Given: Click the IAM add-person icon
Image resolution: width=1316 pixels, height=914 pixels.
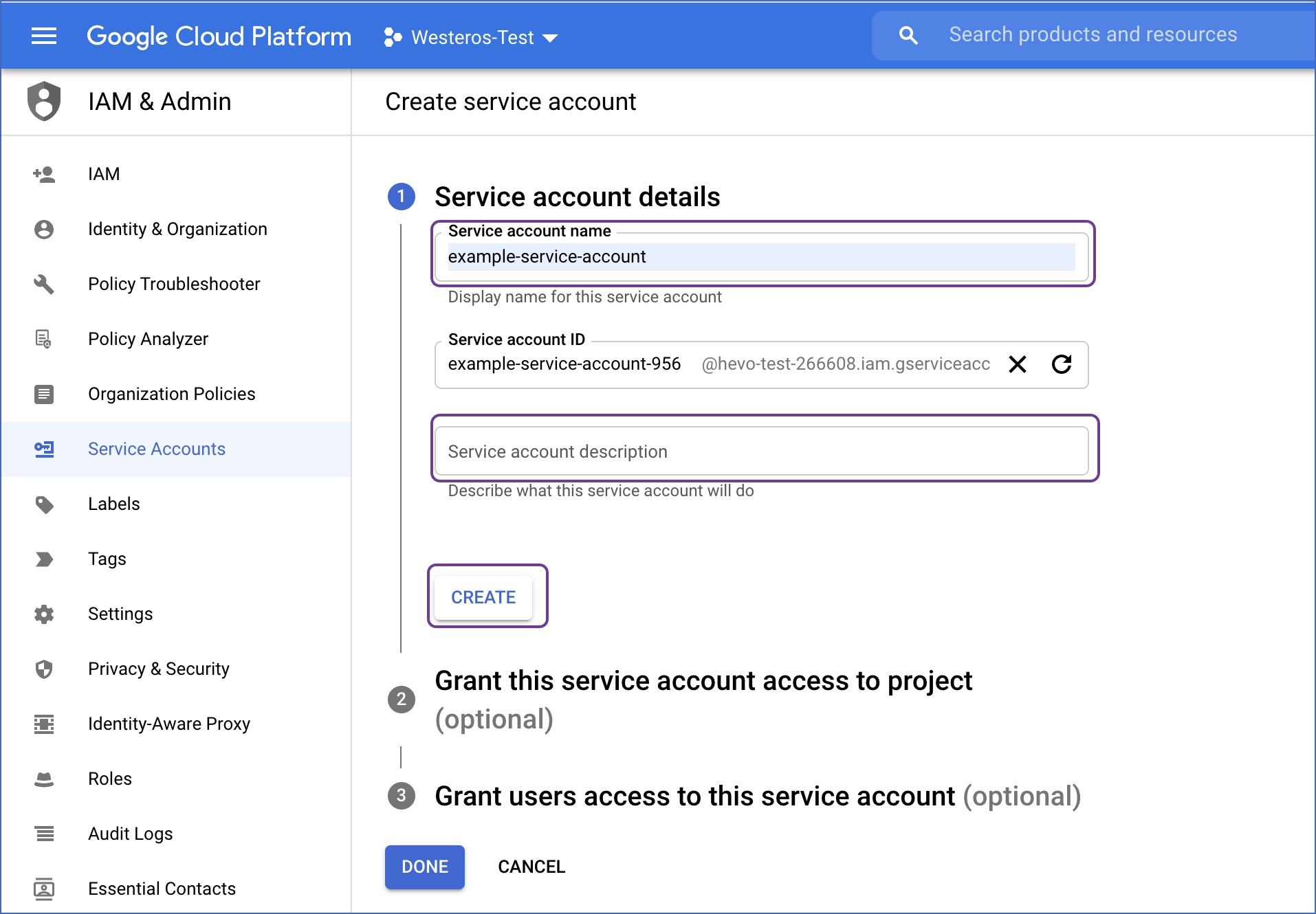Looking at the screenshot, I should (44, 174).
